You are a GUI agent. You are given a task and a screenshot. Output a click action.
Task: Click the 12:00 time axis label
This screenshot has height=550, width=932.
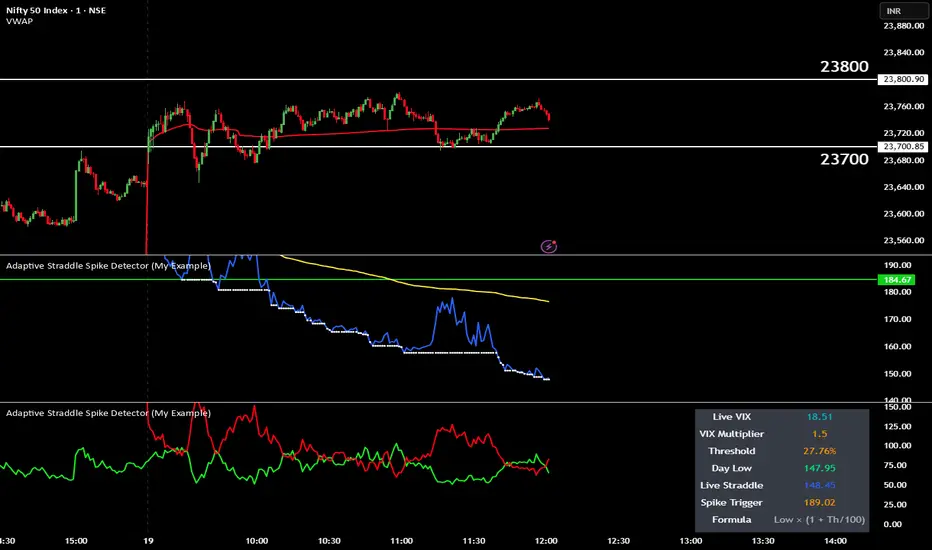pyautogui.click(x=546, y=540)
